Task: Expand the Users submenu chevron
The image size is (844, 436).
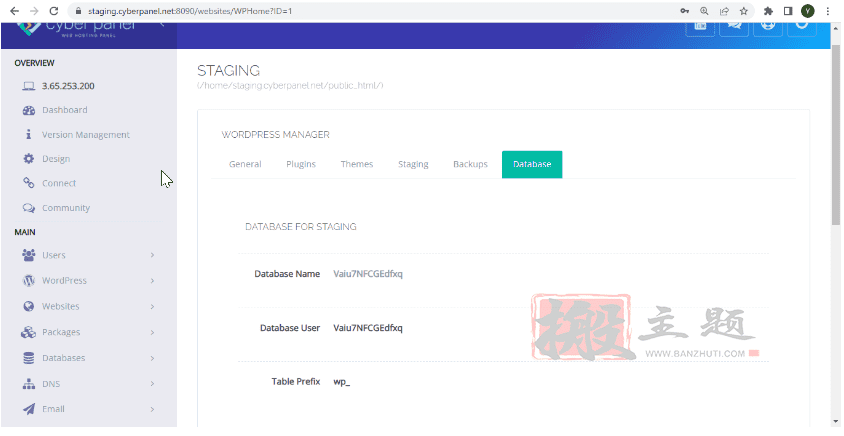Action: tap(152, 255)
